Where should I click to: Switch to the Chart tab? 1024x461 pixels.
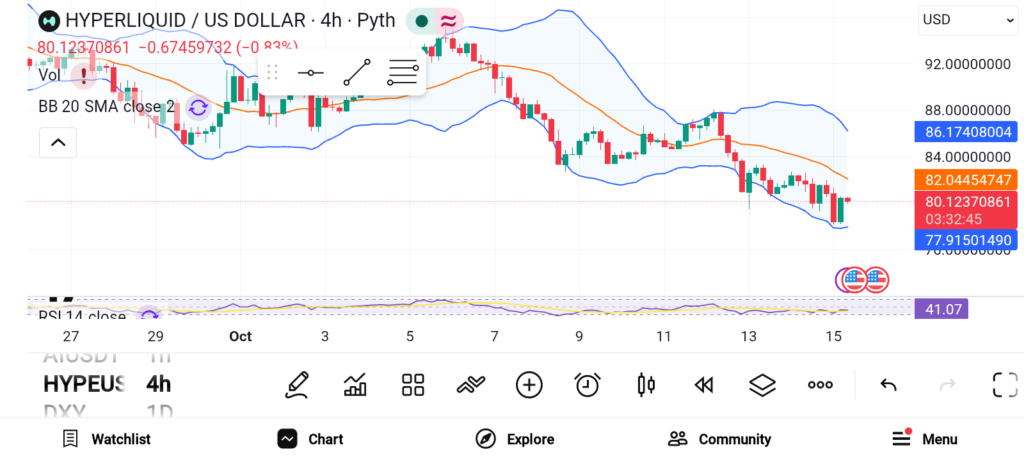point(310,439)
